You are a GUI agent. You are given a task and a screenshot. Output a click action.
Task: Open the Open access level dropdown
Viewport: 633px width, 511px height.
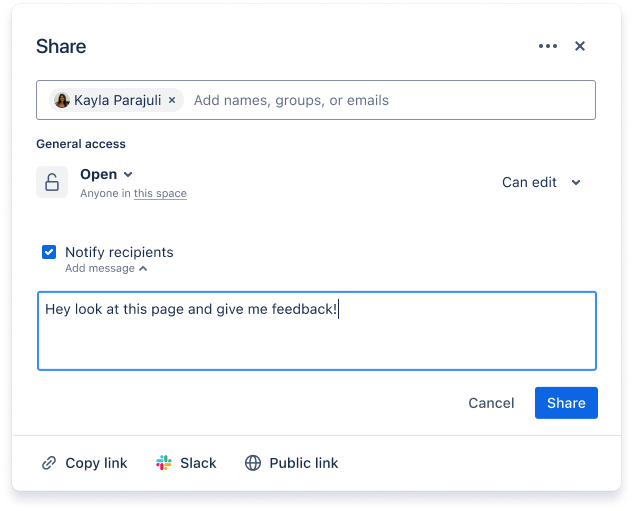click(106, 174)
